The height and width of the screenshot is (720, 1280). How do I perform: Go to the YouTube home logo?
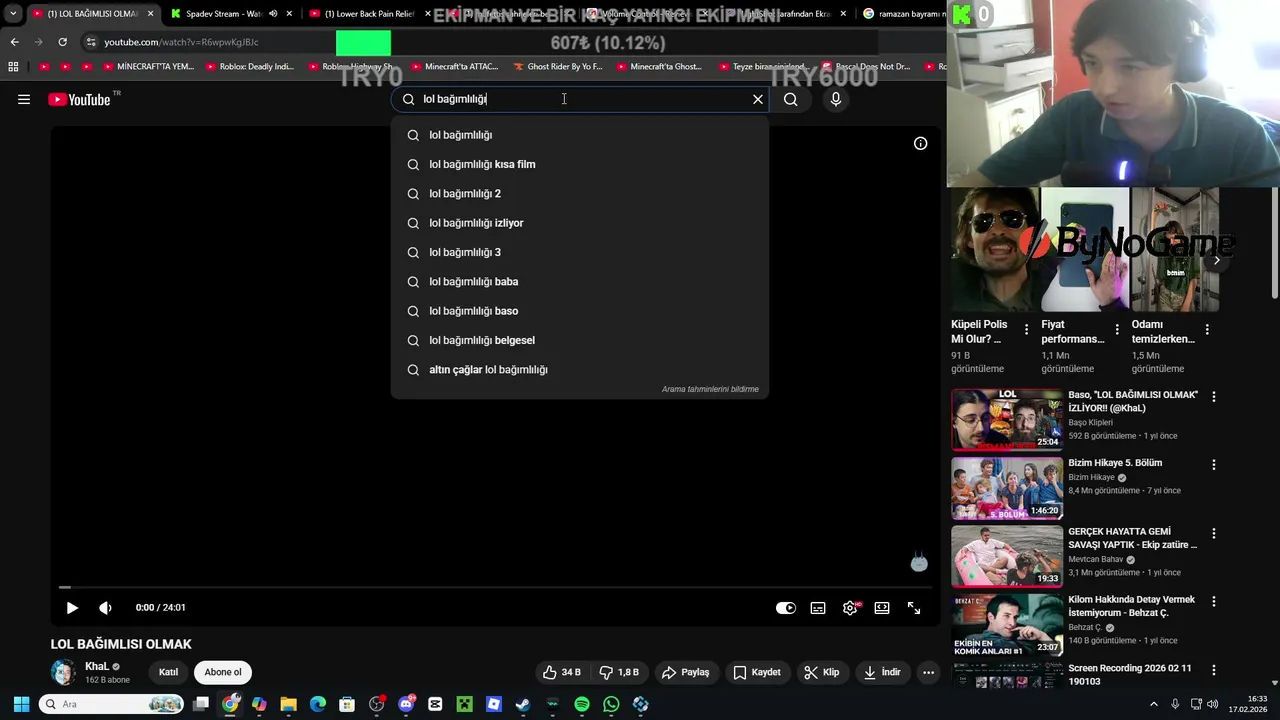pos(79,99)
